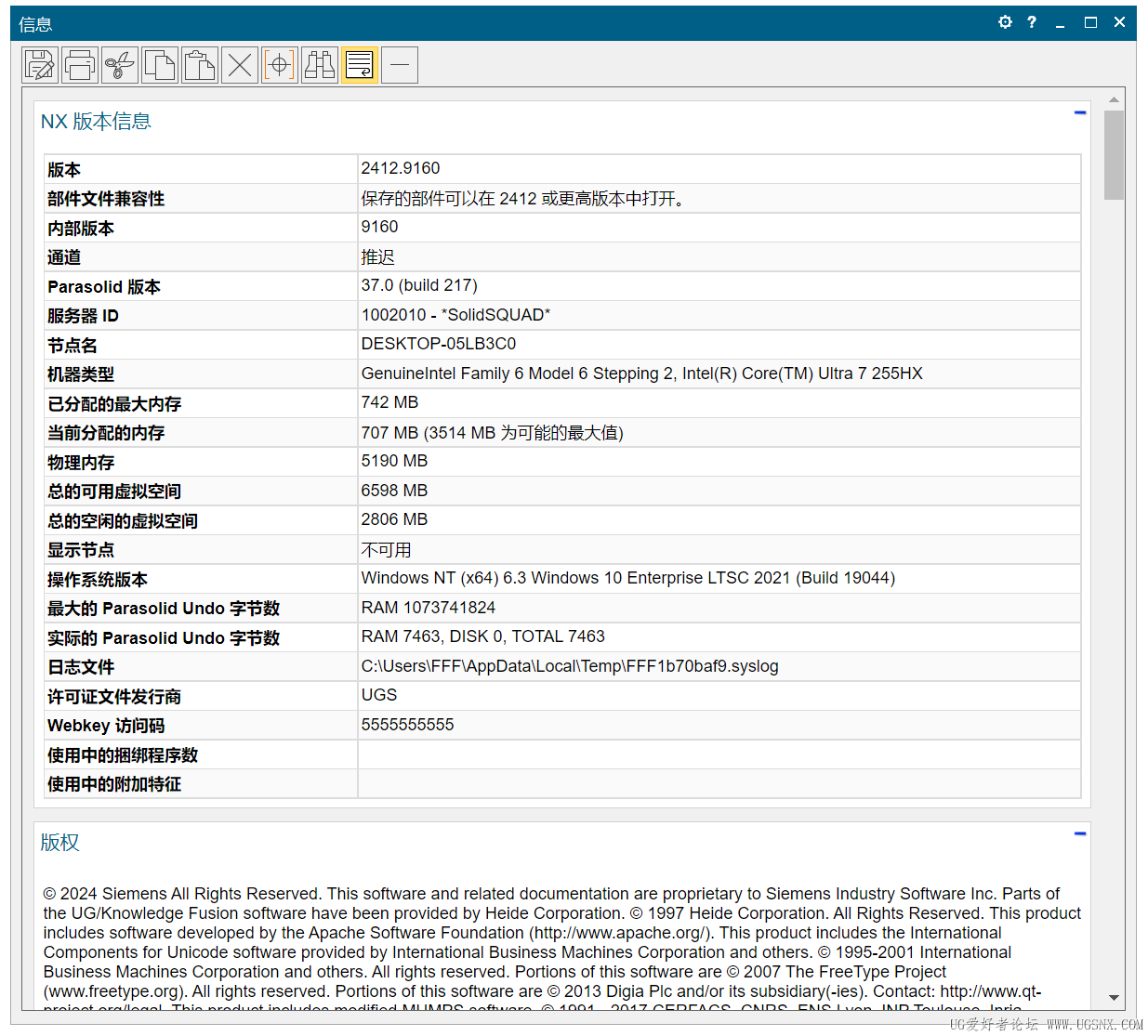Click the 6598 MB virtual space value
Screen dimensions: 1148x1036
pos(394,491)
